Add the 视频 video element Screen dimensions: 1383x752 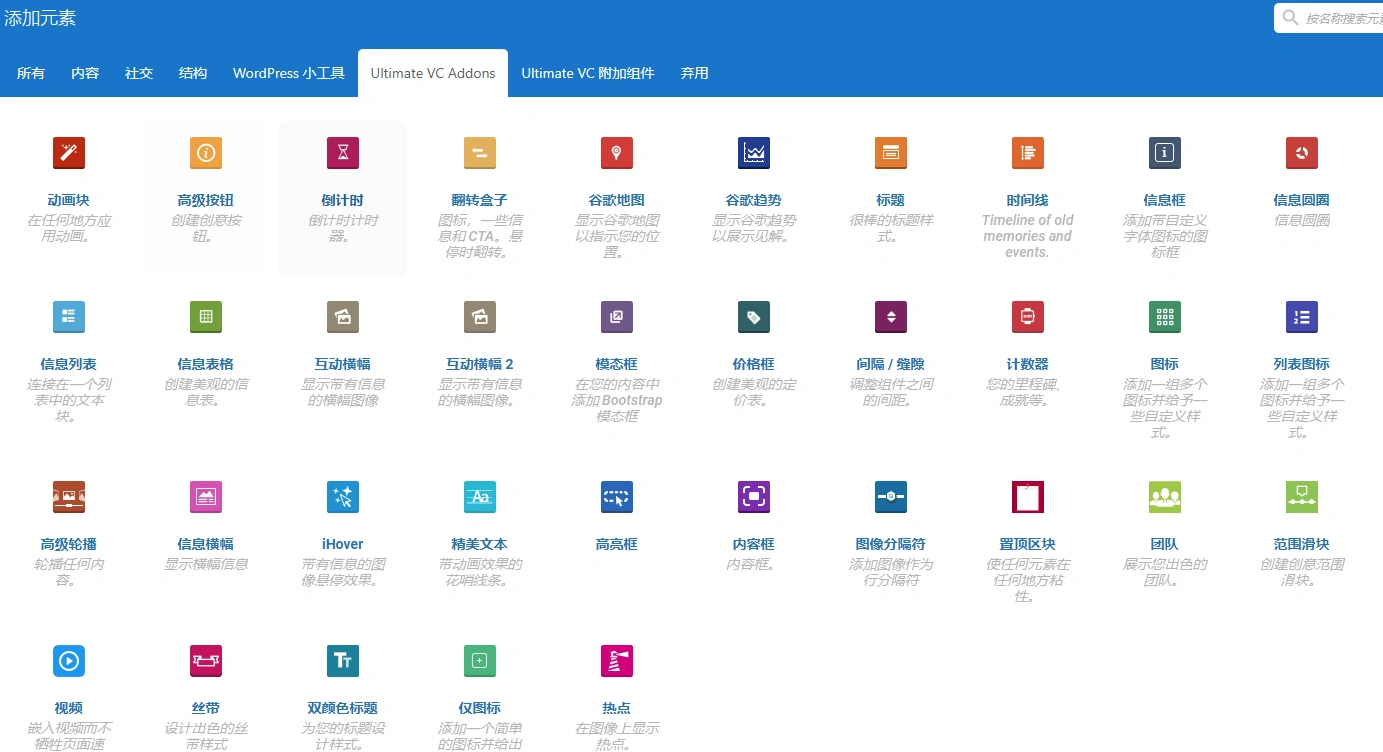(x=68, y=661)
